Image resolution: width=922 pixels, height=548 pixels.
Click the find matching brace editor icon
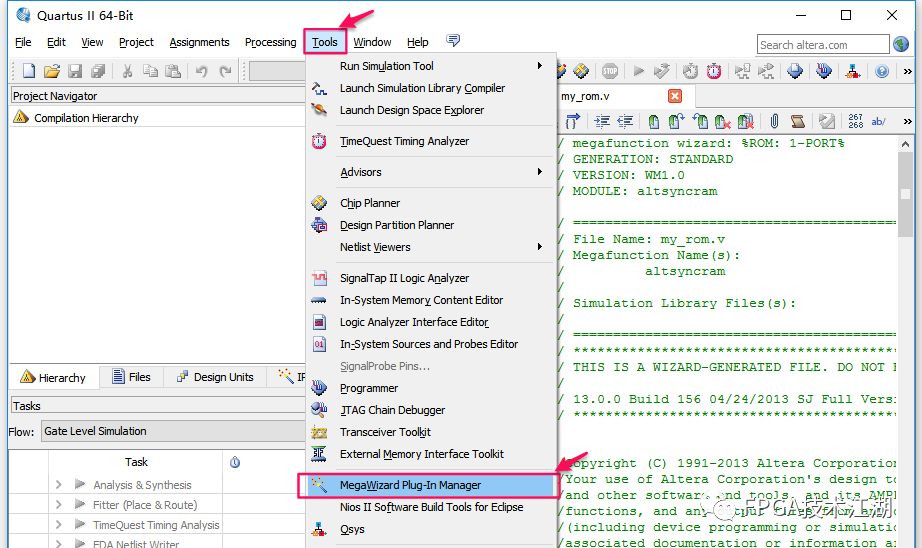[x=573, y=121]
